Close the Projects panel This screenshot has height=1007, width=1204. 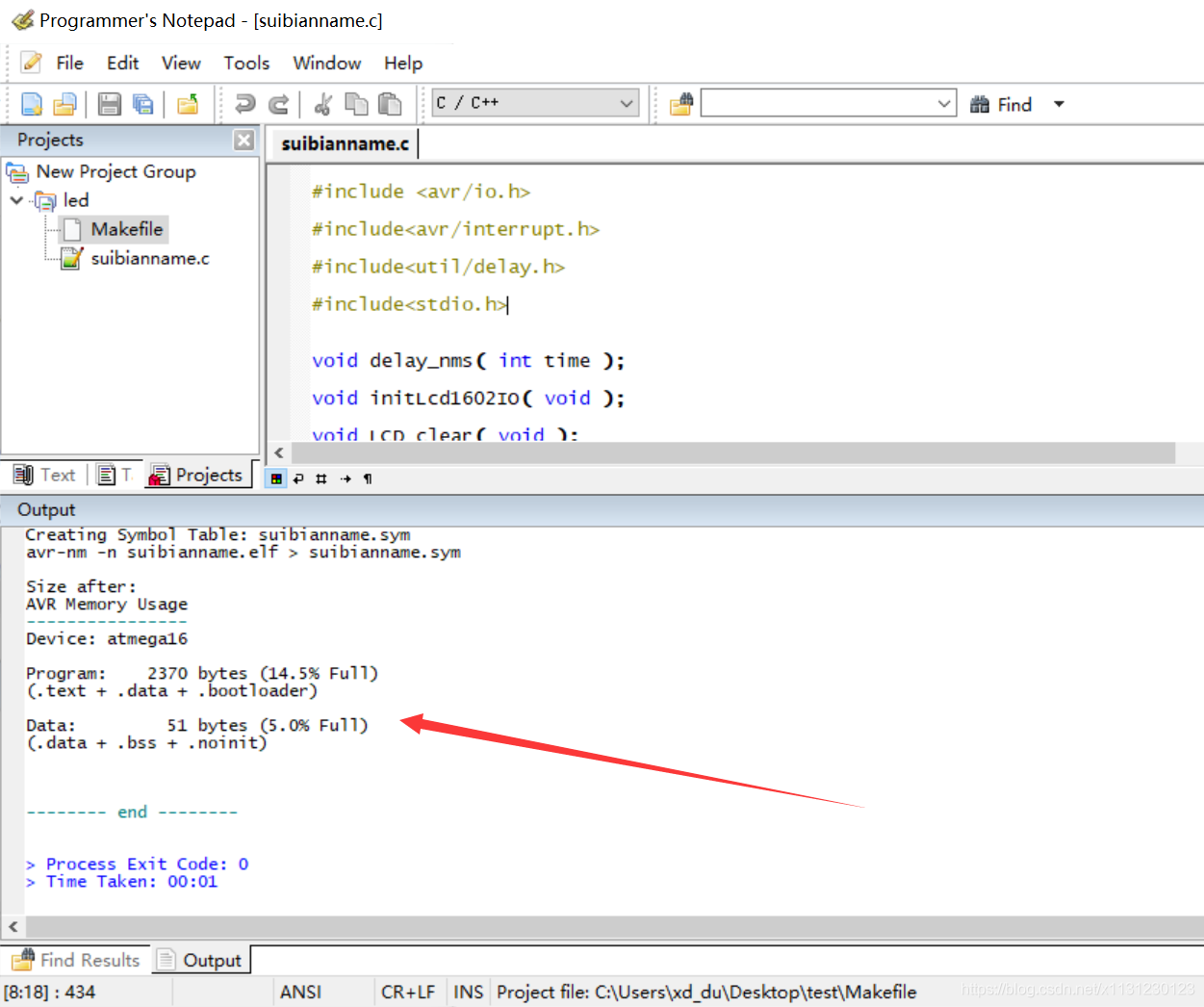(244, 141)
